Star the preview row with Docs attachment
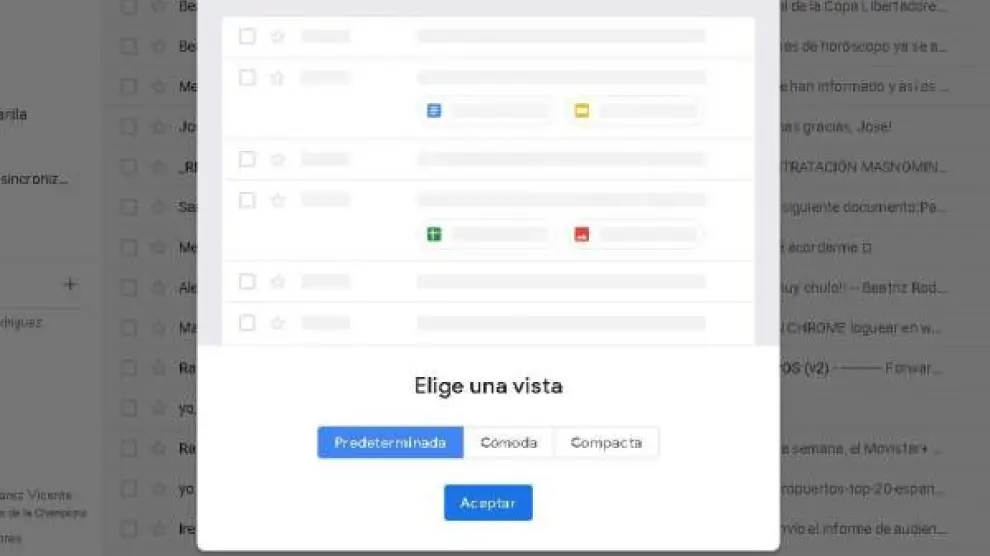The image size is (990, 556). pos(277,78)
